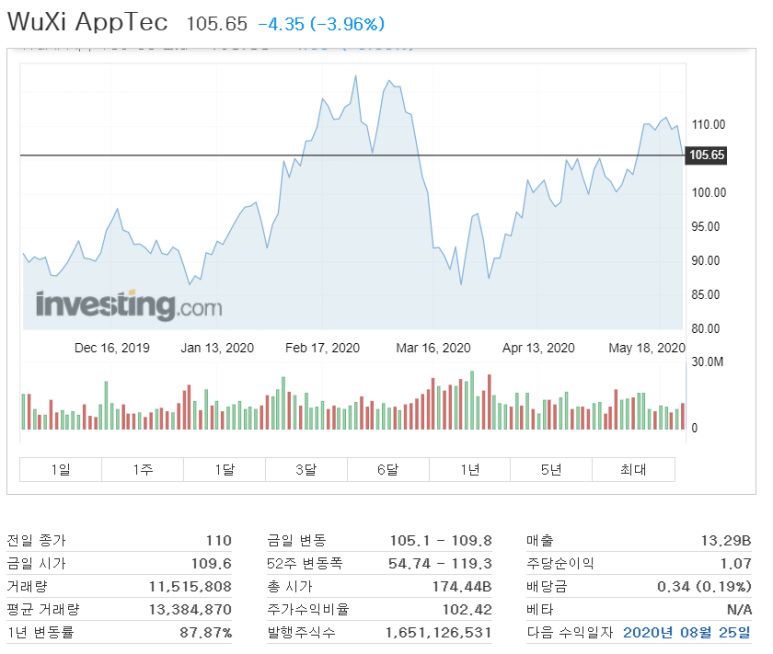Image resolution: width=773 pixels, height=654 pixels.
Task: Click the Jan 13, 2020 axis label
Action: coord(217,348)
